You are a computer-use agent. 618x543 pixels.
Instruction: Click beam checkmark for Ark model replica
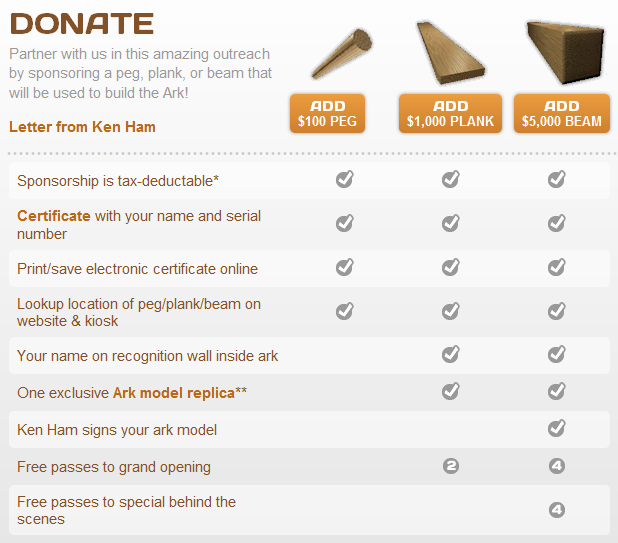[x=557, y=391]
